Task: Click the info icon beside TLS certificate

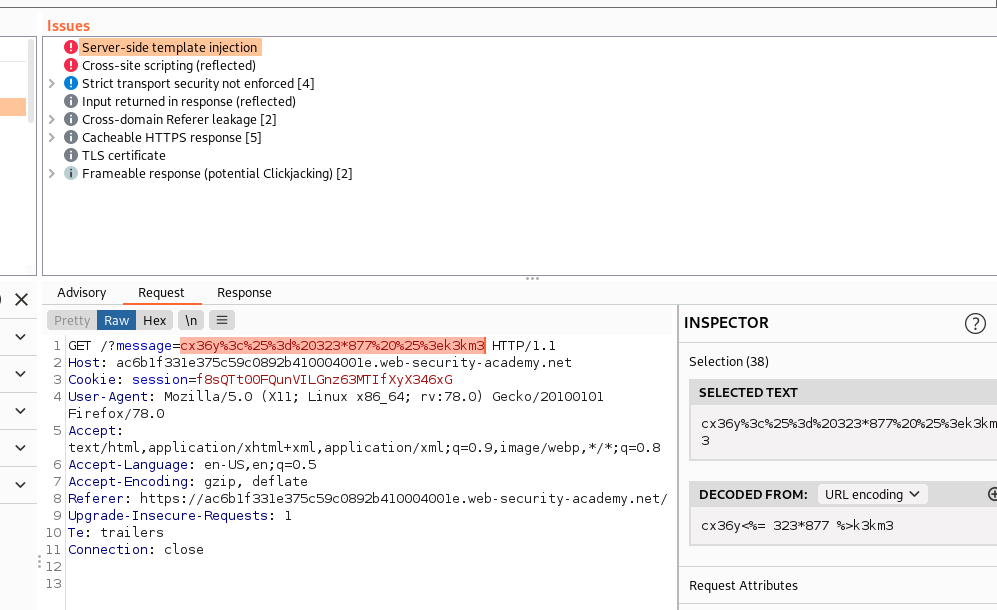Action: pos(71,156)
